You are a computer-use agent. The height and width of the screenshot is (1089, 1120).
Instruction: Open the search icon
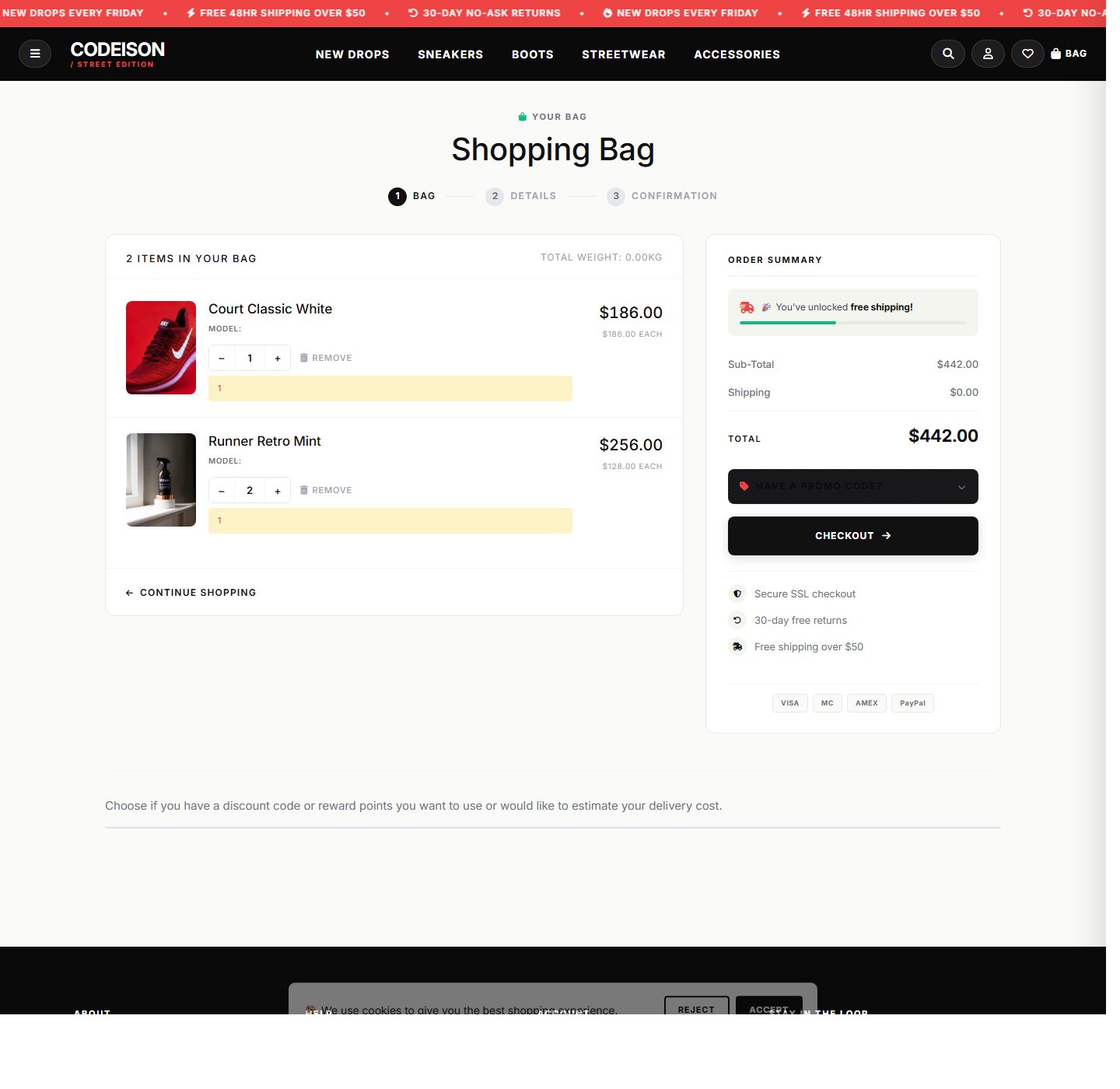[x=947, y=54]
